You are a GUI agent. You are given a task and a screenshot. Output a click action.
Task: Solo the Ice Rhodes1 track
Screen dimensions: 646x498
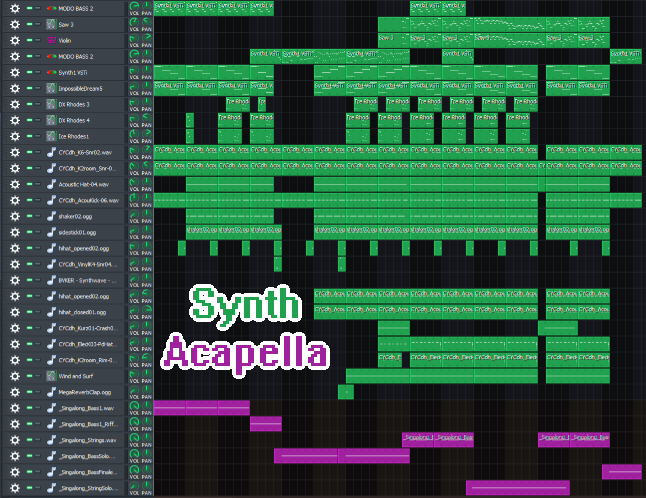[37, 136]
